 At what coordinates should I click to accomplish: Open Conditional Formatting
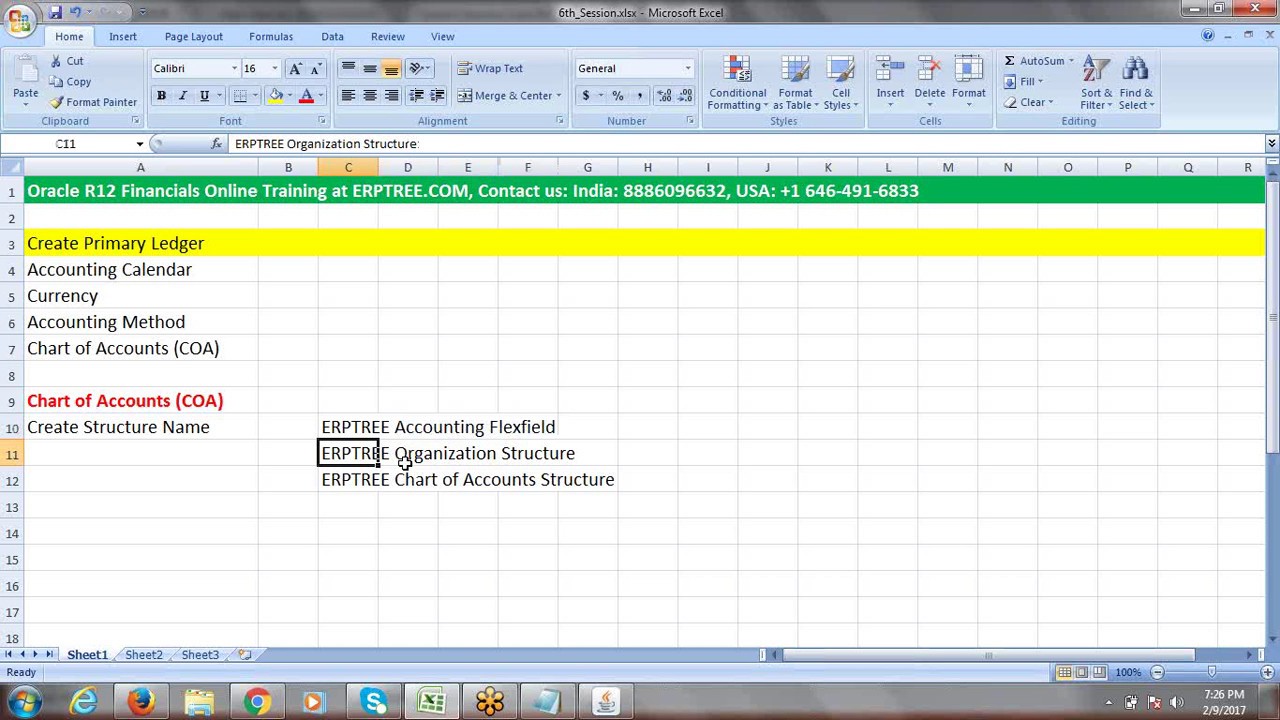[x=738, y=83]
